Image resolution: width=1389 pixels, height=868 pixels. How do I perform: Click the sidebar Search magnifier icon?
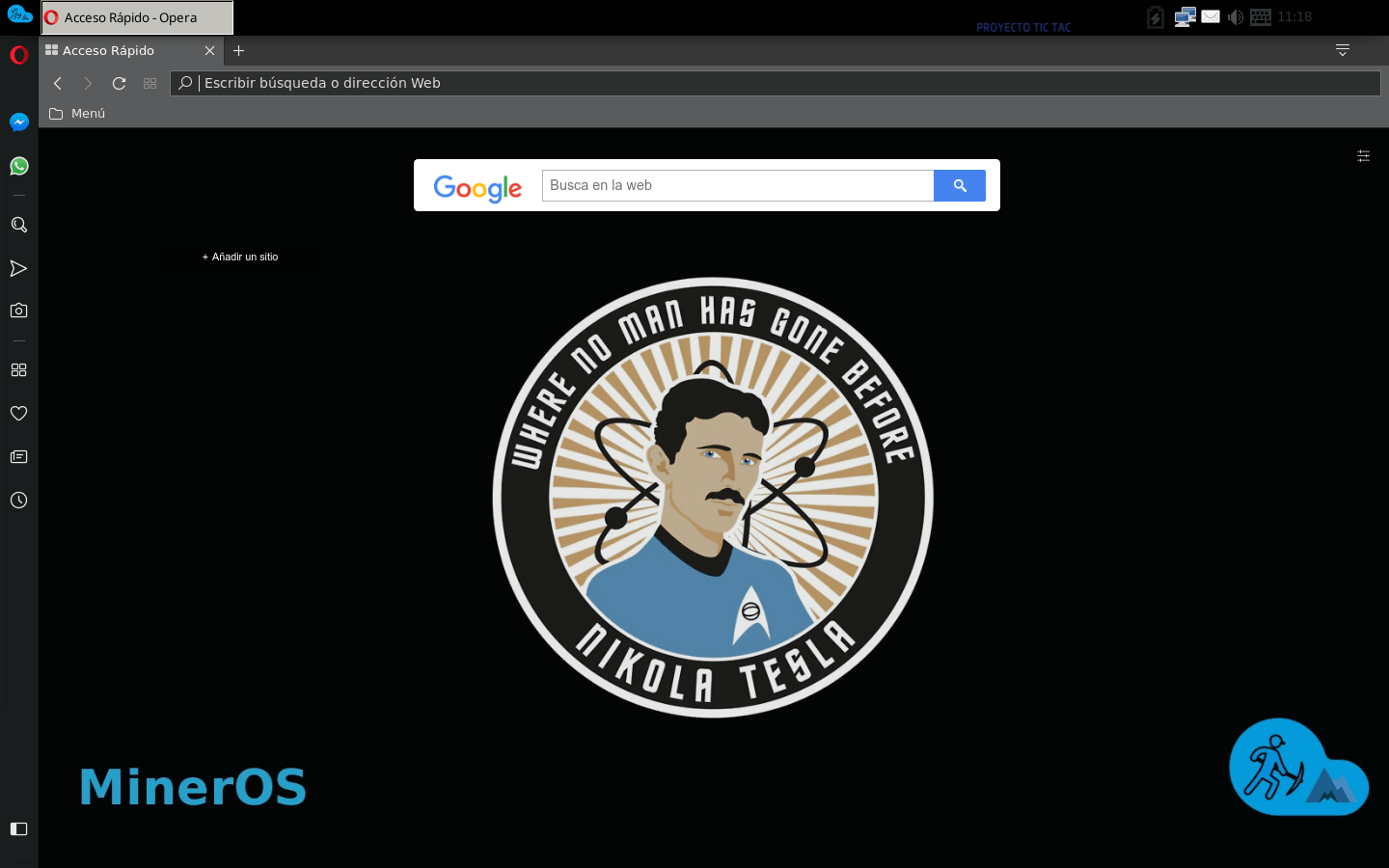pos(18,225)
